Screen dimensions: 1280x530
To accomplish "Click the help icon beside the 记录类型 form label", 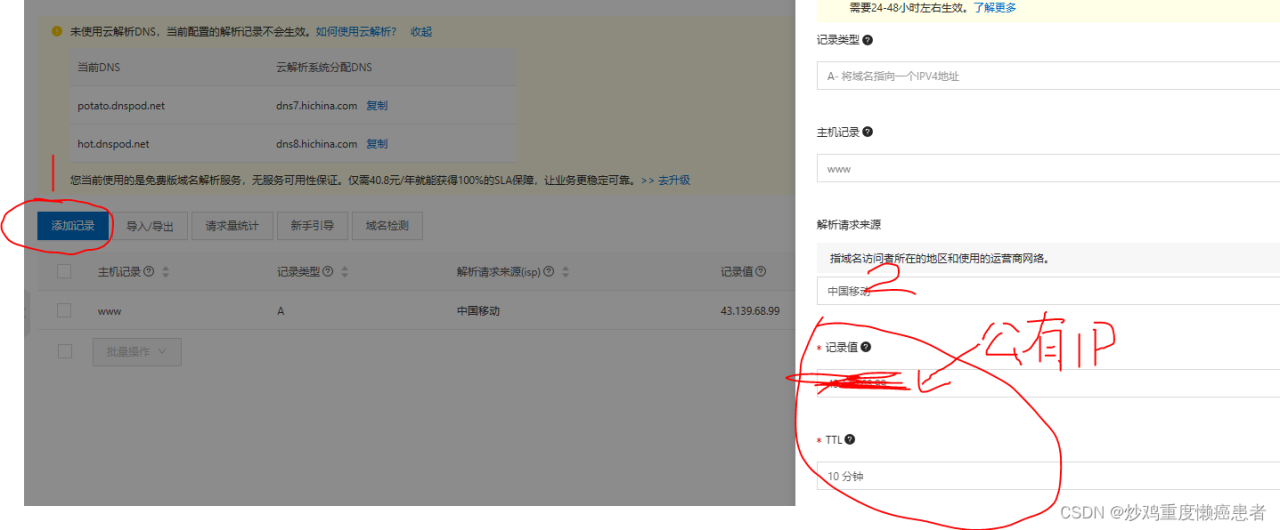I will point(867,40).
